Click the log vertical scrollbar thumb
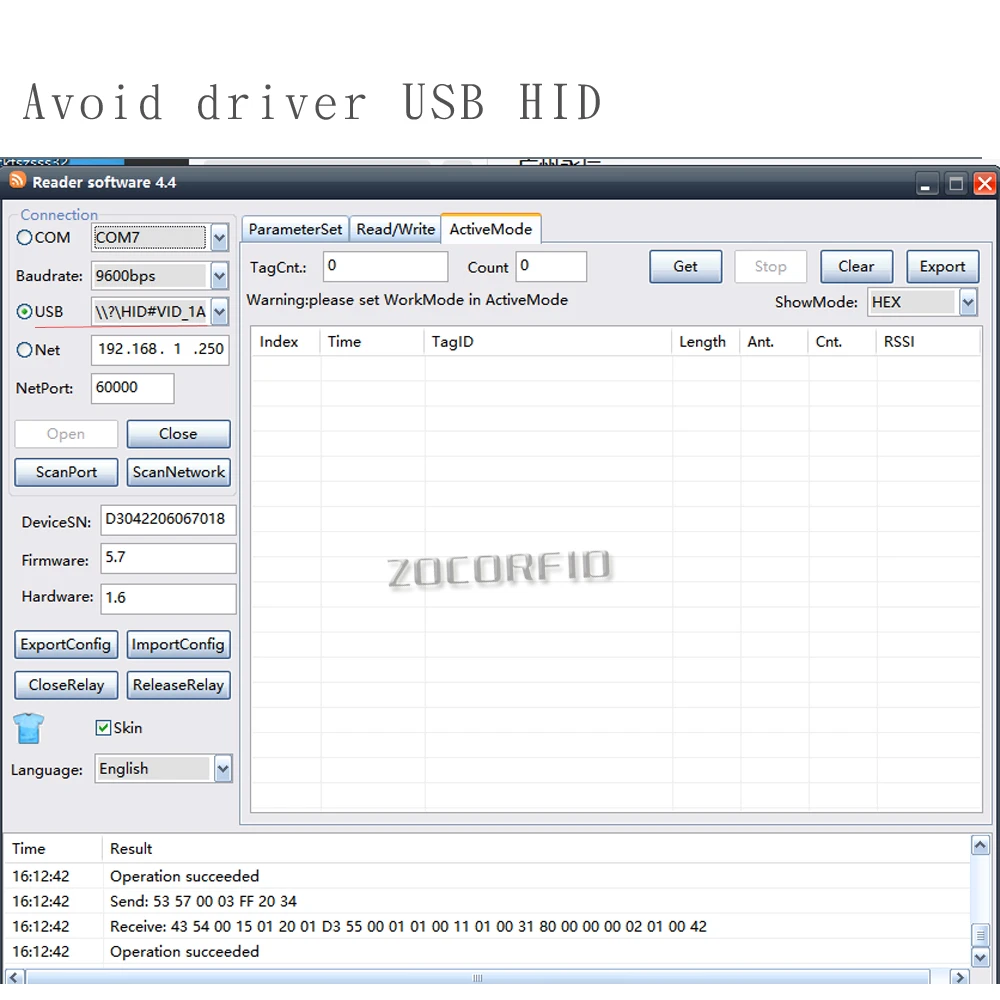Viewport: 1000px width, 1000px height. pos(980,935)
